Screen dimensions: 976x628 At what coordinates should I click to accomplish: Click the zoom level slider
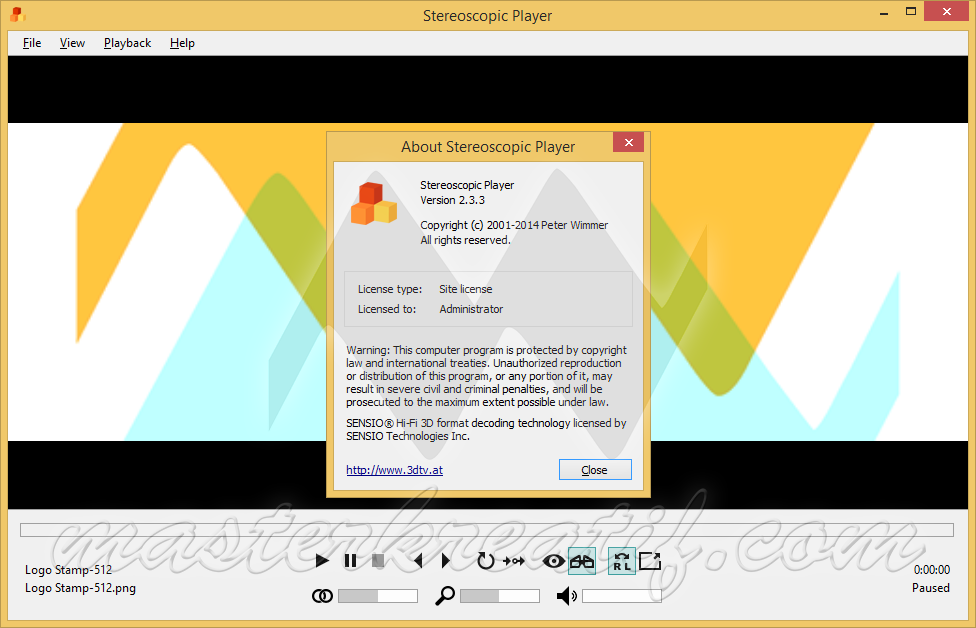[x=500, y=596]
